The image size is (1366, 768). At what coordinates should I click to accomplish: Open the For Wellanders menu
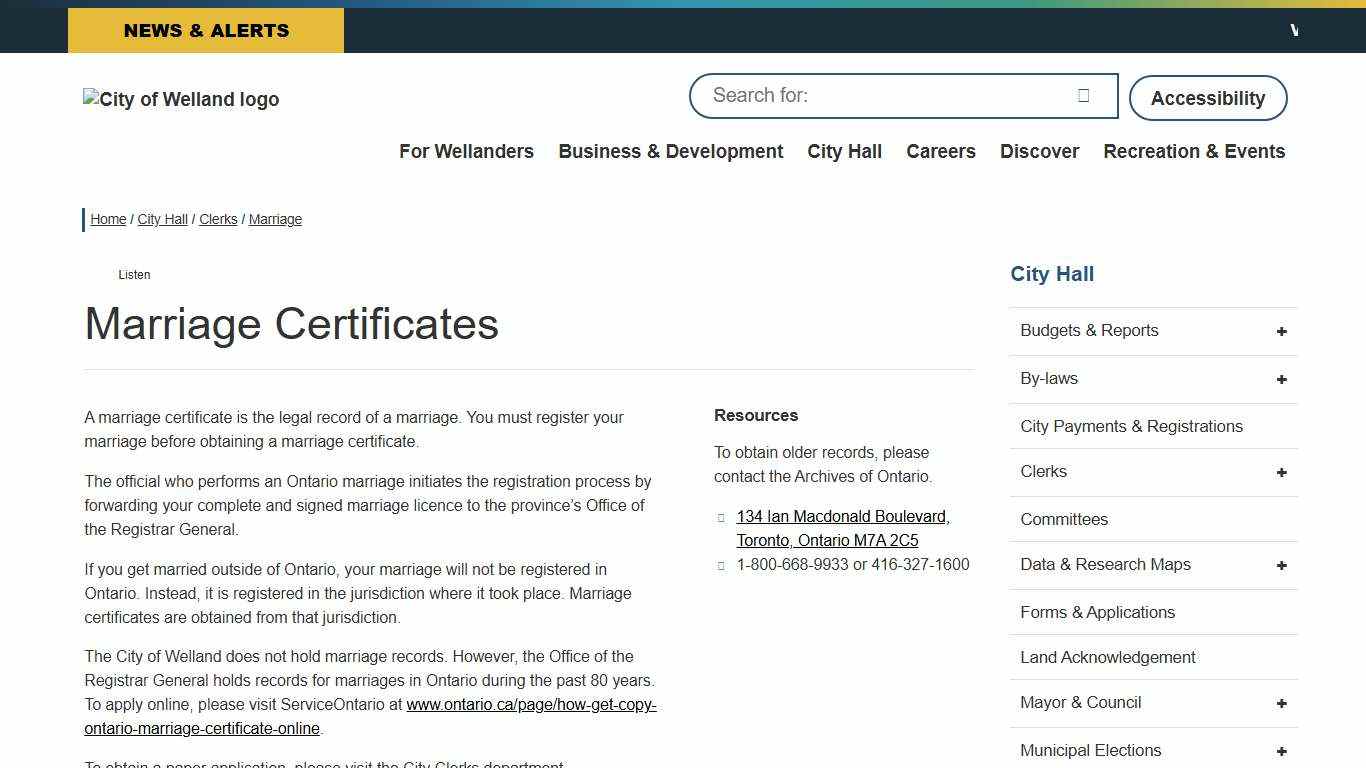(x=466, y=151)
